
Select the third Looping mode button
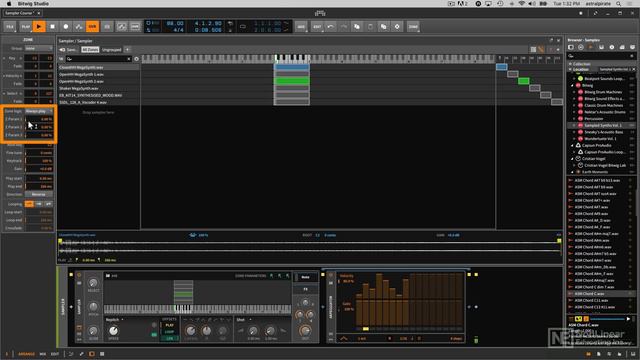[49, 204]
